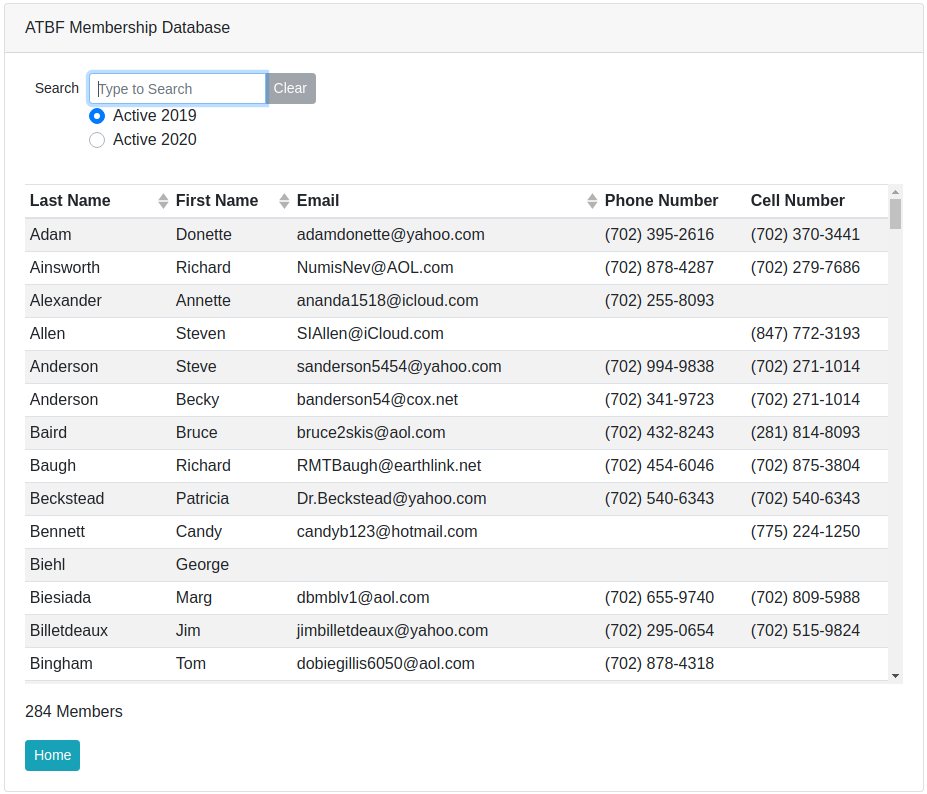Click Richard Ainsworth's phone number (702) 878-4287

point(659,268)
